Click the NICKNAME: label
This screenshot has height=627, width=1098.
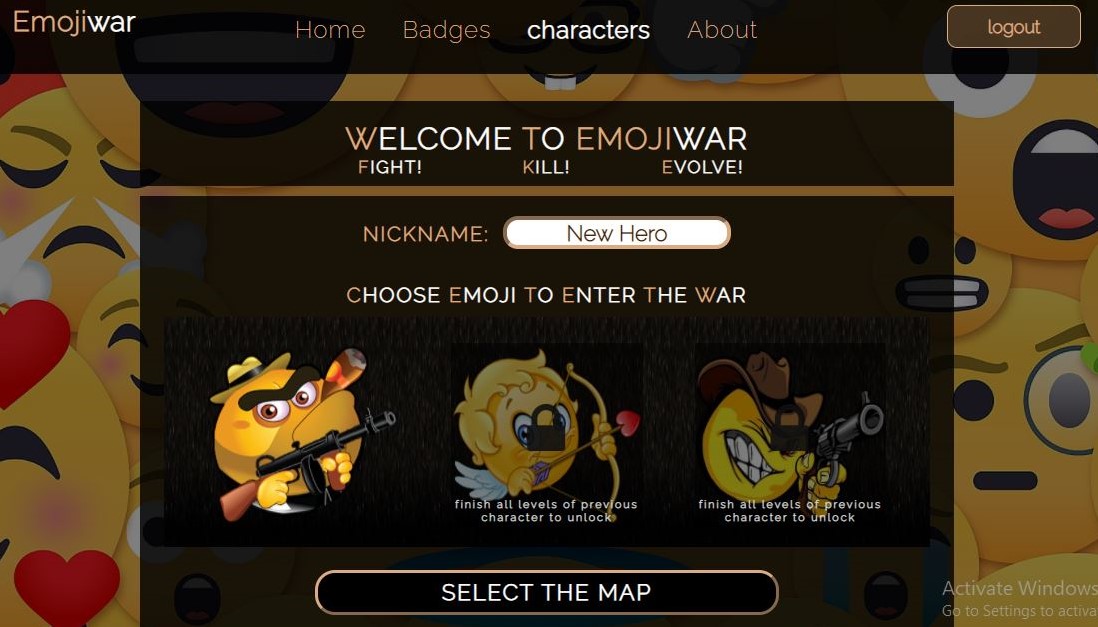[x=426, y=234]
